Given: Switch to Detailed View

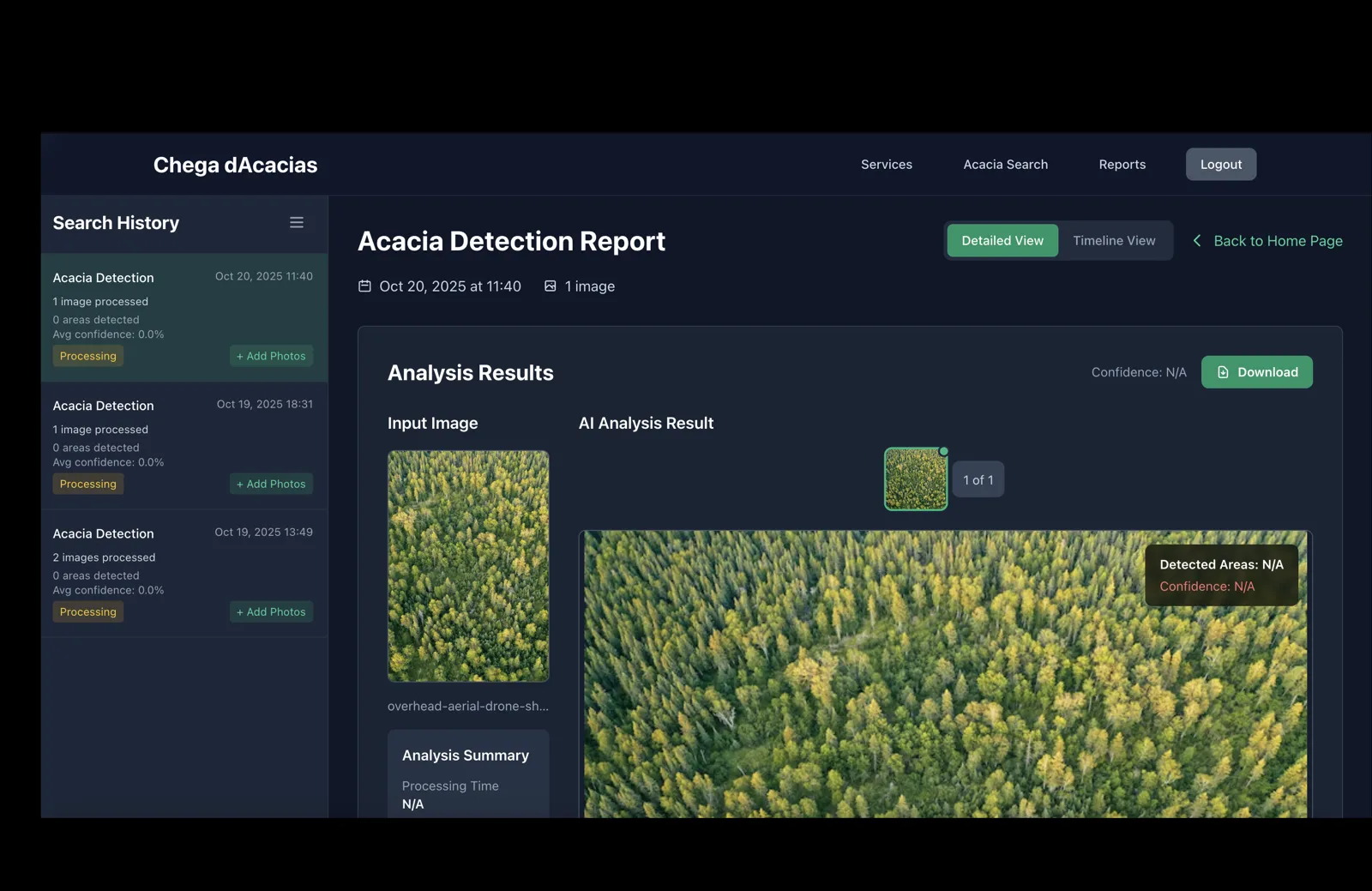Looking at the screenshot, I should pyautogui.click(x=1002, y=241).
